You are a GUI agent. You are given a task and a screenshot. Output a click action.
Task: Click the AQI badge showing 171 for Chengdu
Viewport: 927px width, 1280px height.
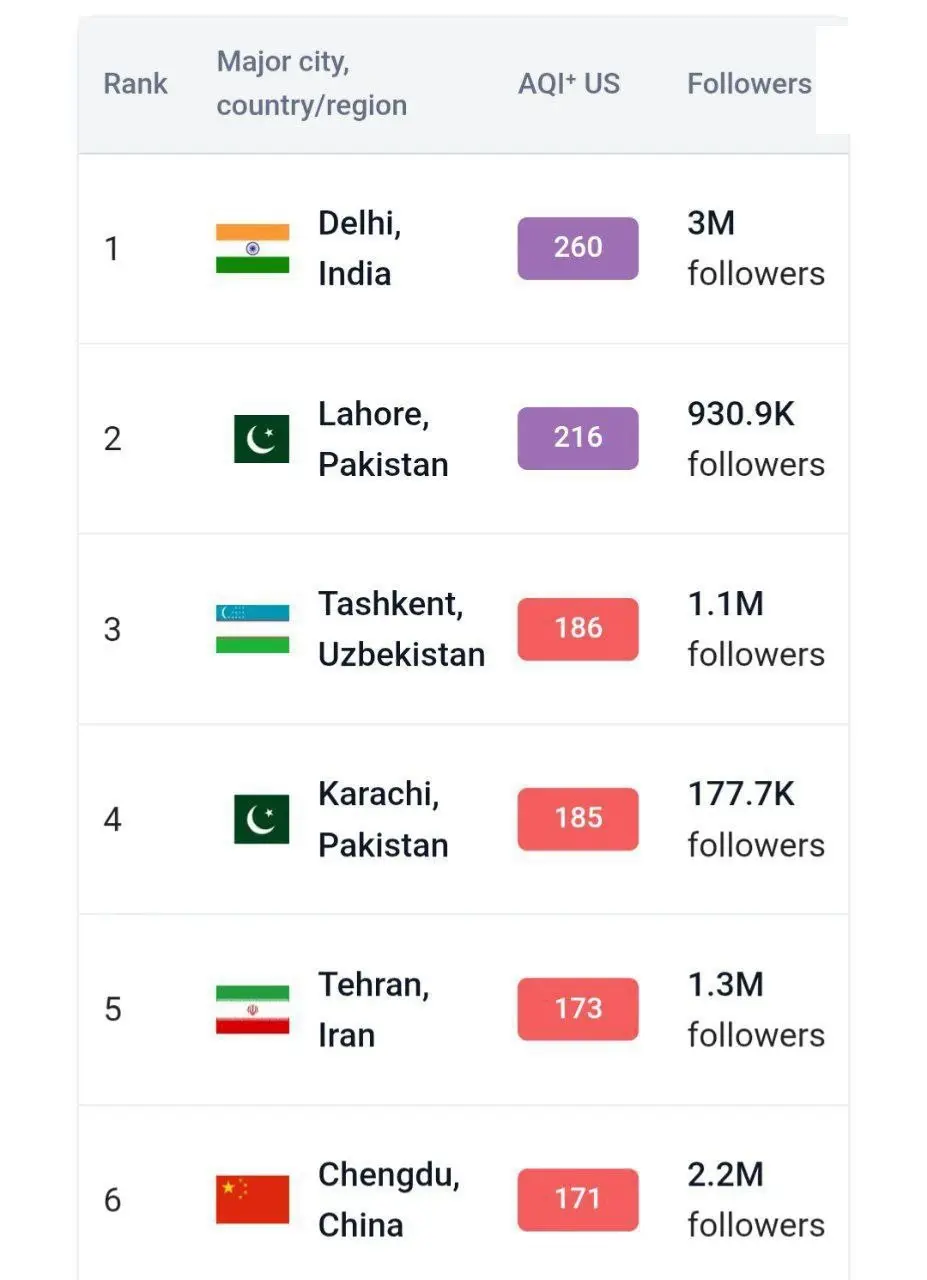[x=577, y=1200]
